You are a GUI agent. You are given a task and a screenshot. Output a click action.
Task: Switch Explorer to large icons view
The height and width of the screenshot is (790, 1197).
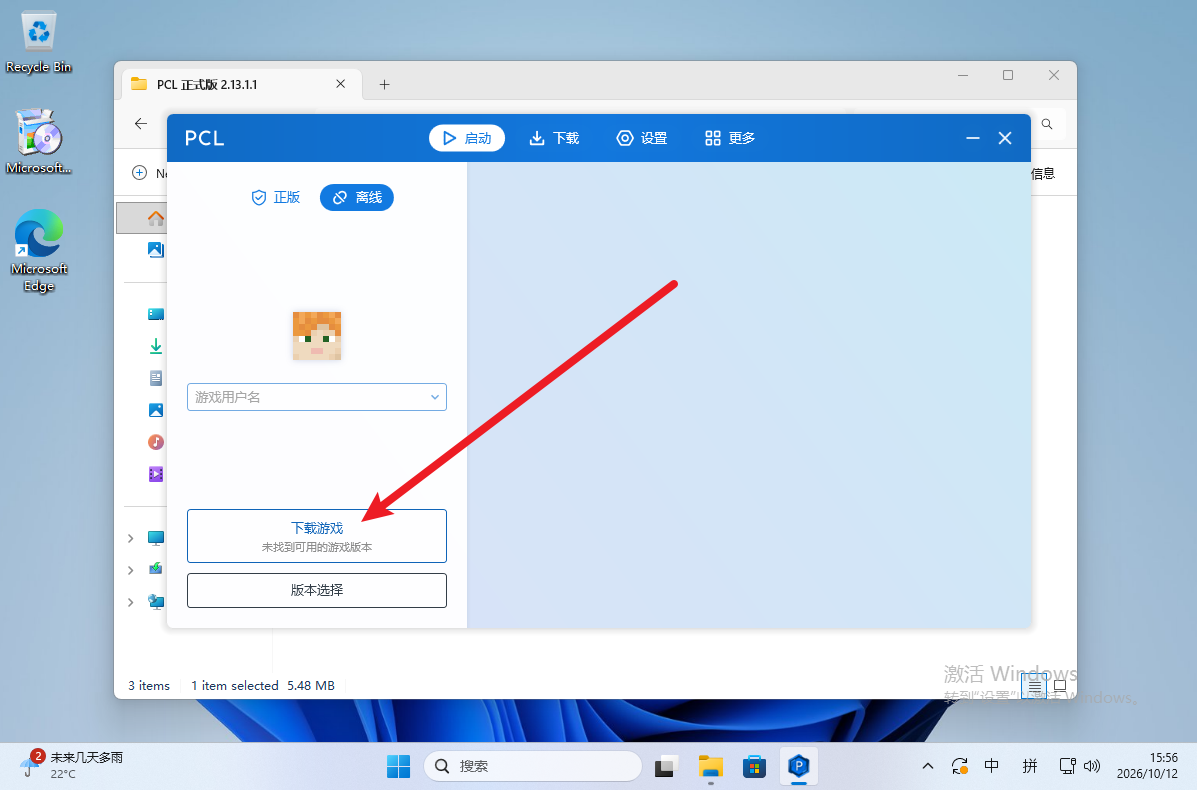[1060, 686]
